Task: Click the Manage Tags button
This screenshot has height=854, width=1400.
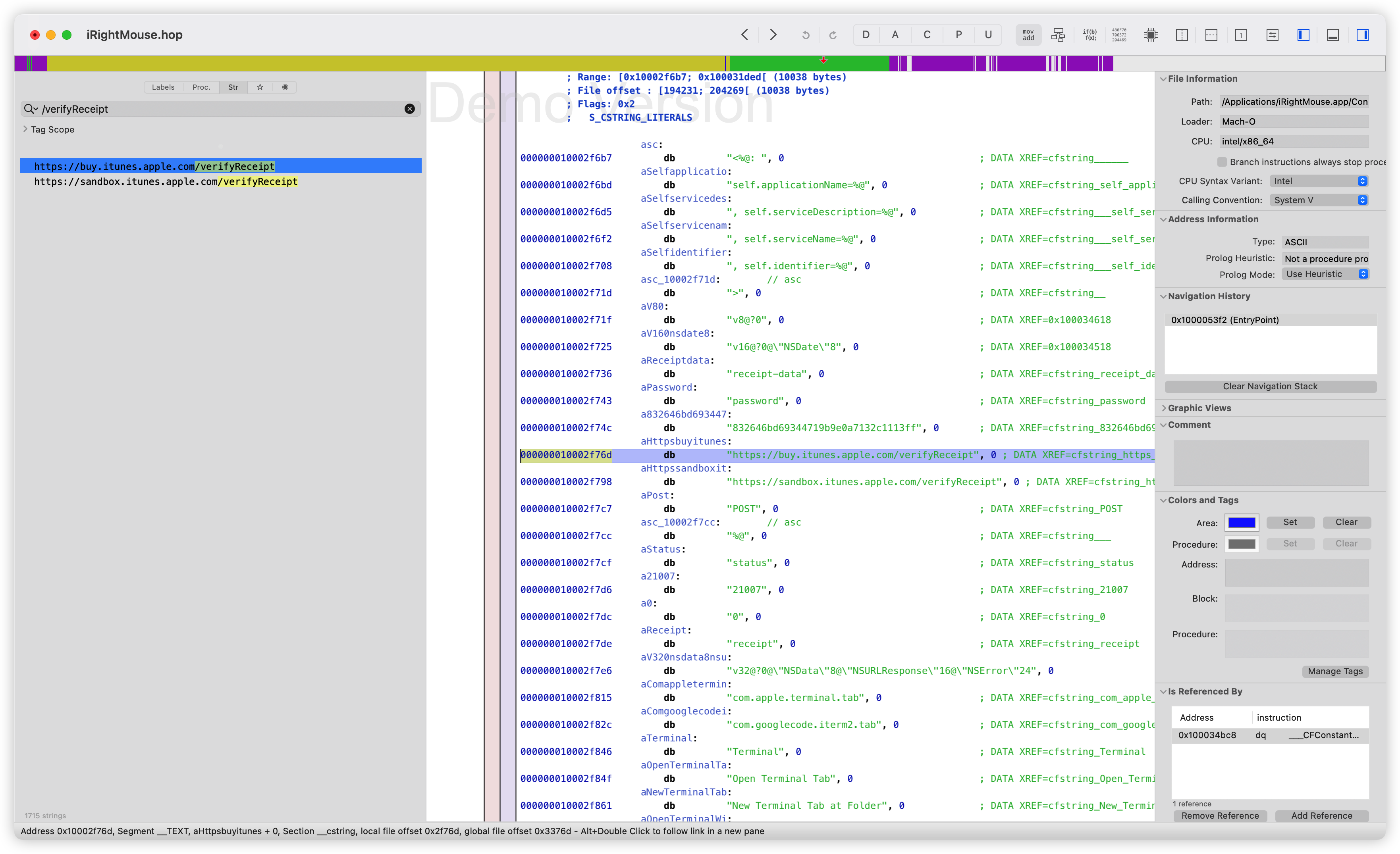Action: pos(1334,671)
